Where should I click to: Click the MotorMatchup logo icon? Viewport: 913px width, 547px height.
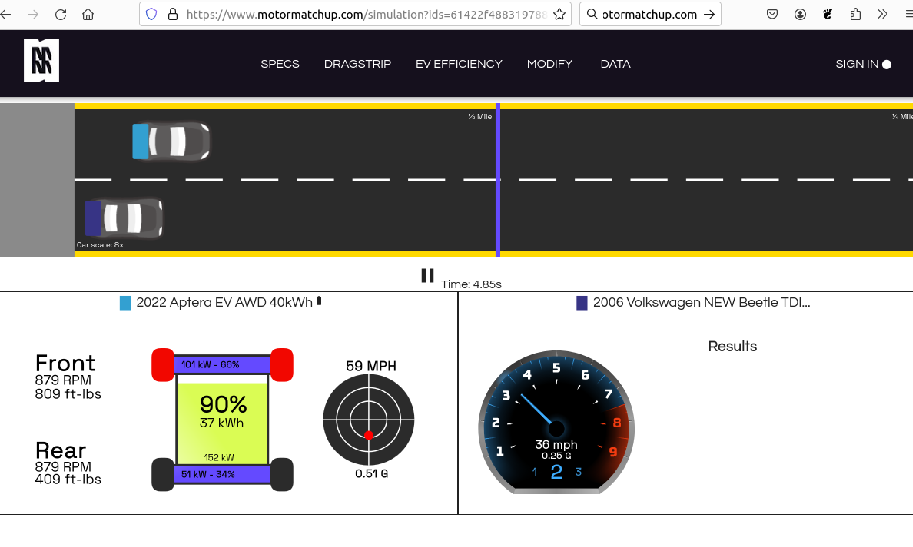pos(42,61)
